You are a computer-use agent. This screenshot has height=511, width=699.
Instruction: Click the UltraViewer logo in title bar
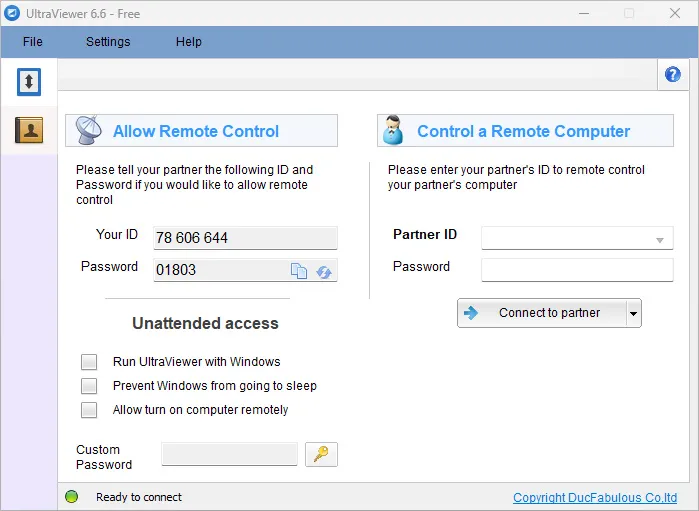pyautogui.click(x=12, y=13)
